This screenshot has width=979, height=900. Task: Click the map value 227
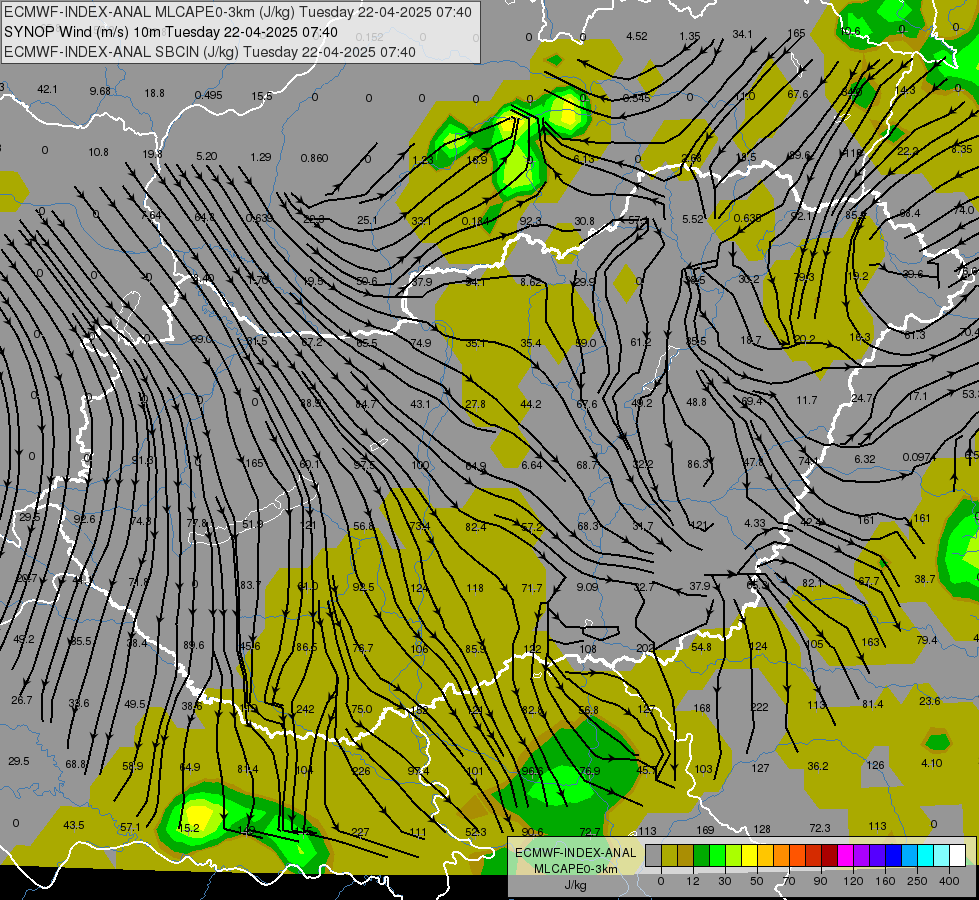pyautogui.click(x=360, y=832)
